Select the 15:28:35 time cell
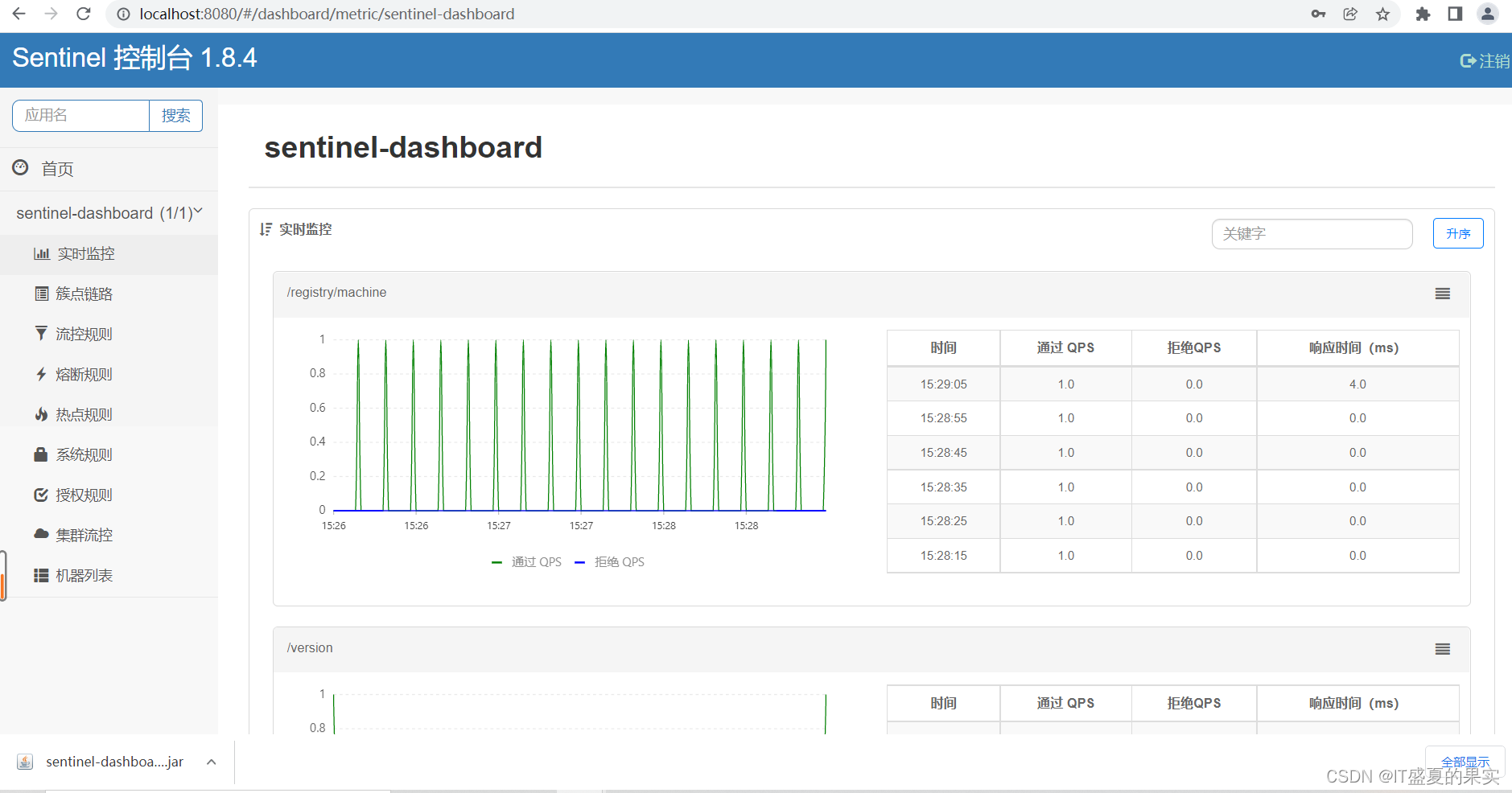1512x793 pixels. coord(944,487)
